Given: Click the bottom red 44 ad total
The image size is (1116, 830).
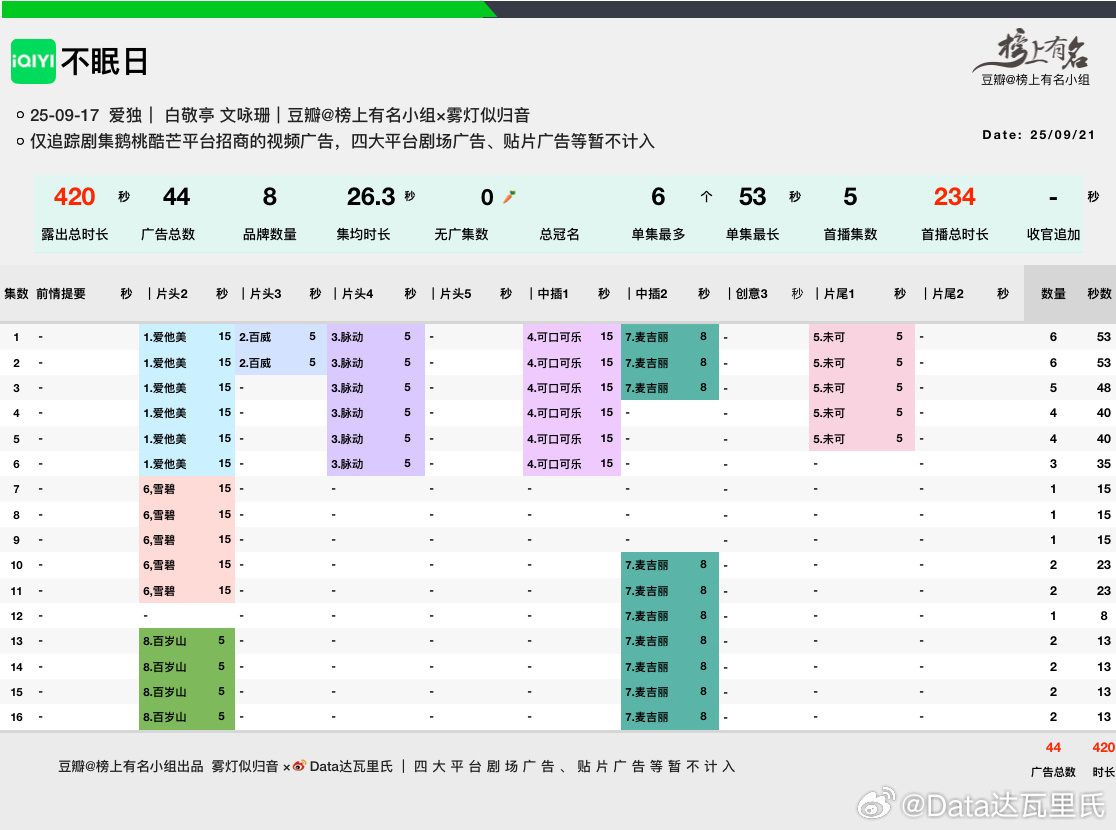Looking at the screenshot, I should point(1053,747).
